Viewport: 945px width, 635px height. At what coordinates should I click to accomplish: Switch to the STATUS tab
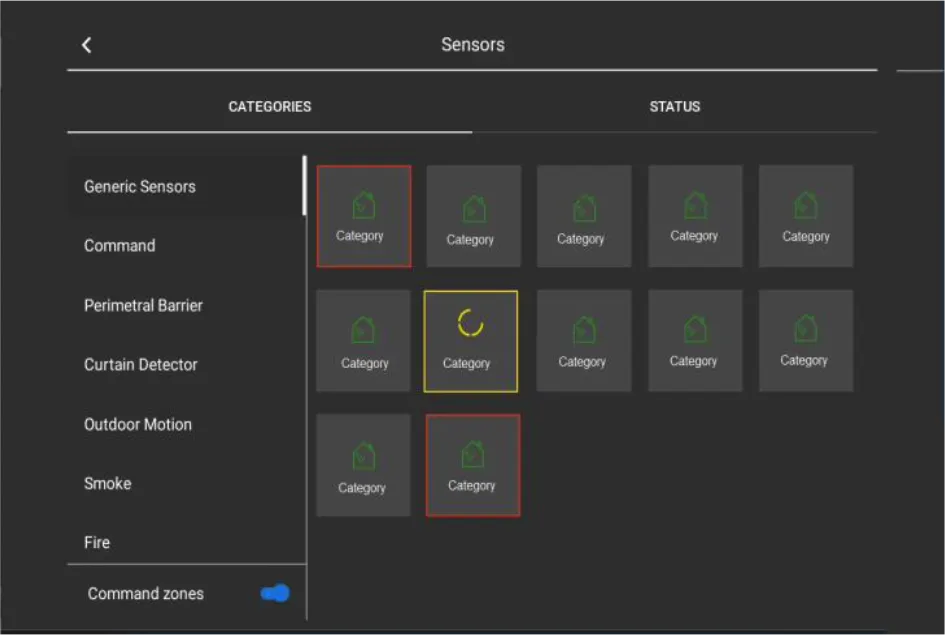[674, 107]
